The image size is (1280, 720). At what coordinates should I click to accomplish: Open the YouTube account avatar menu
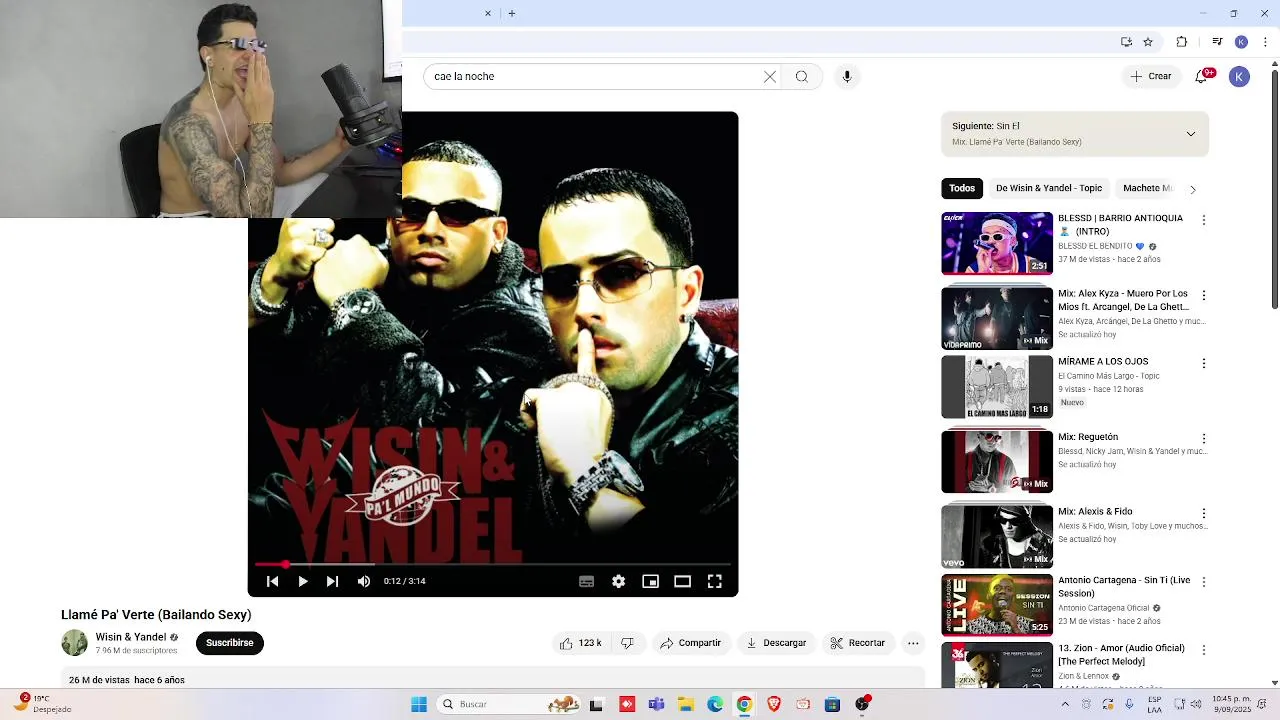coord(1239,76)
